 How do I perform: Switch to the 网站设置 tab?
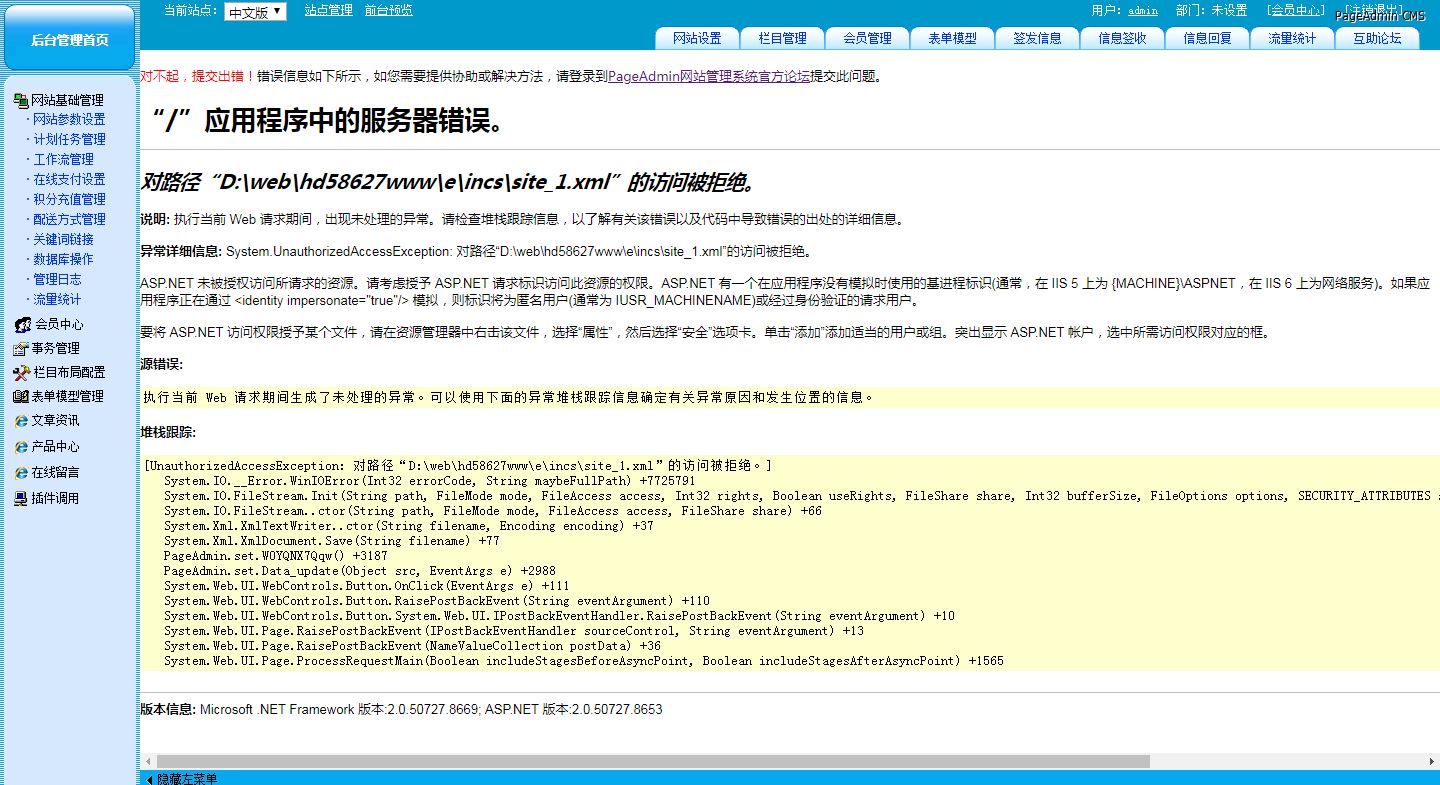(697, 38)
